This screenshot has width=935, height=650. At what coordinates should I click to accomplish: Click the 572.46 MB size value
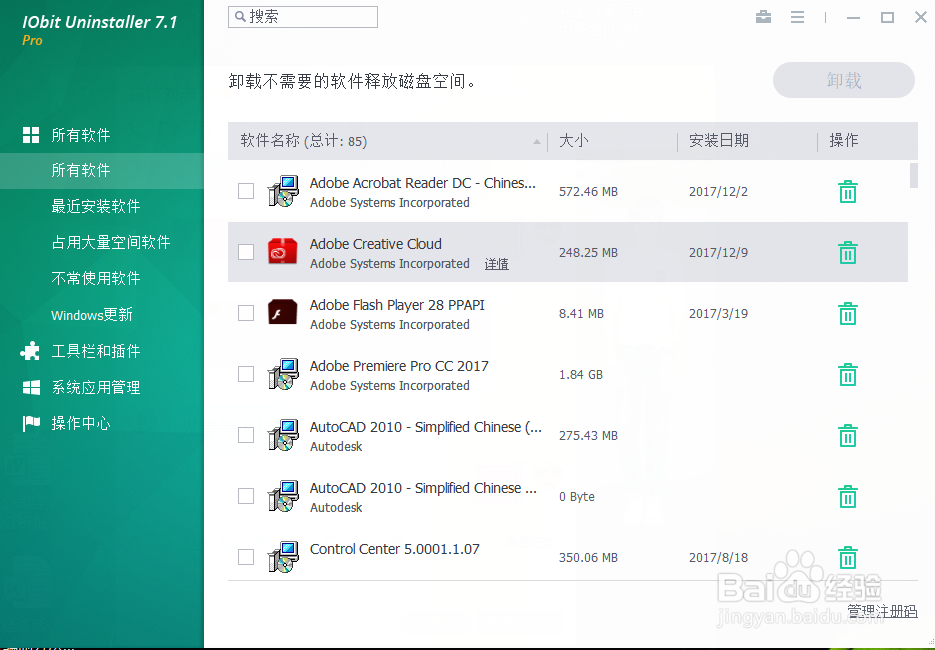click(588, 192)
